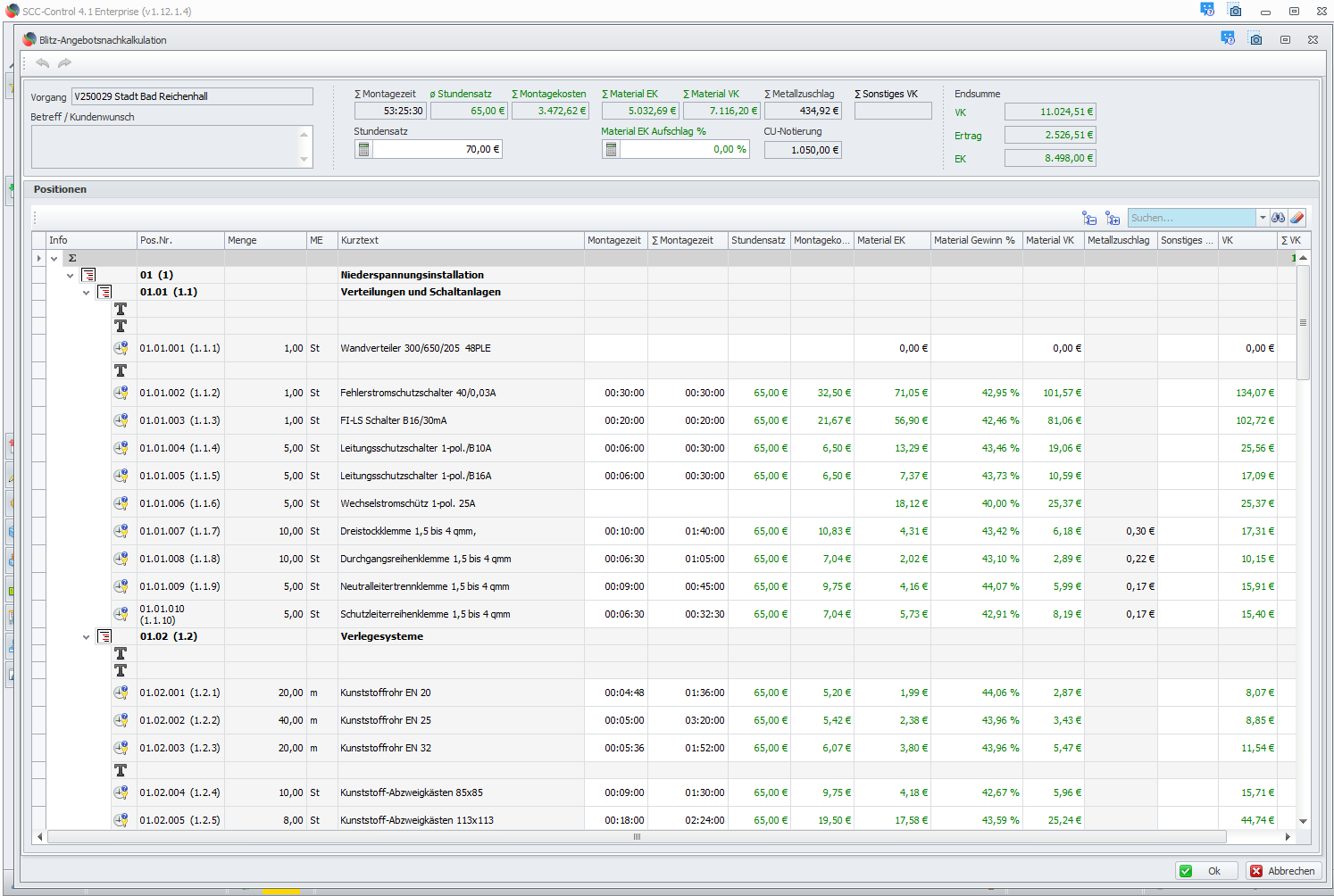Click into the Betreff / Kundenwunsch text box

pos(164,146)
